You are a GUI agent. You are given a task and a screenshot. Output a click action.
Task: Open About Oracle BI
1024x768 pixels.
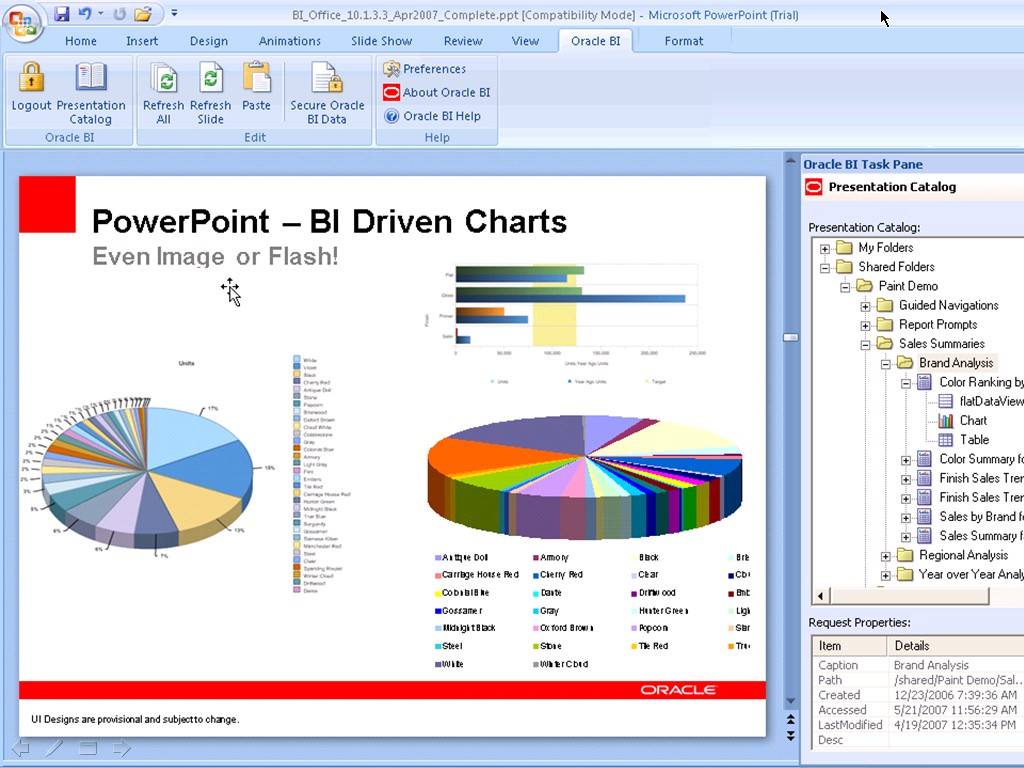coord(436,92)
